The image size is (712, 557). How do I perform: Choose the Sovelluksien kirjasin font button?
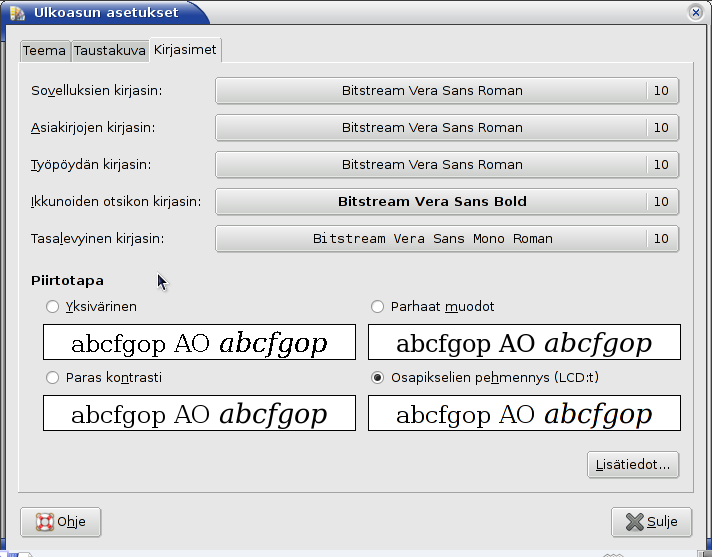[447, 91]
